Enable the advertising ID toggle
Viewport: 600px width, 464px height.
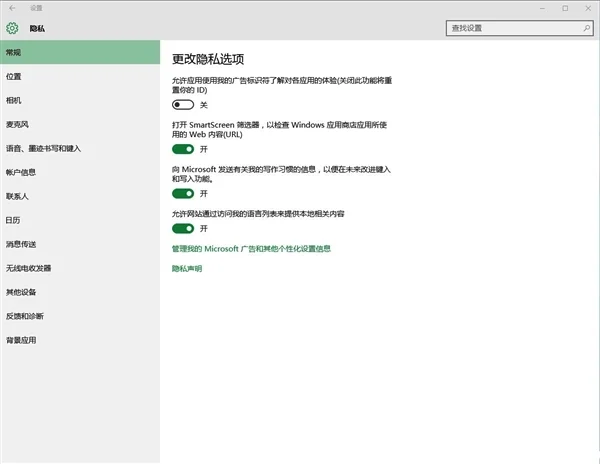183,105
